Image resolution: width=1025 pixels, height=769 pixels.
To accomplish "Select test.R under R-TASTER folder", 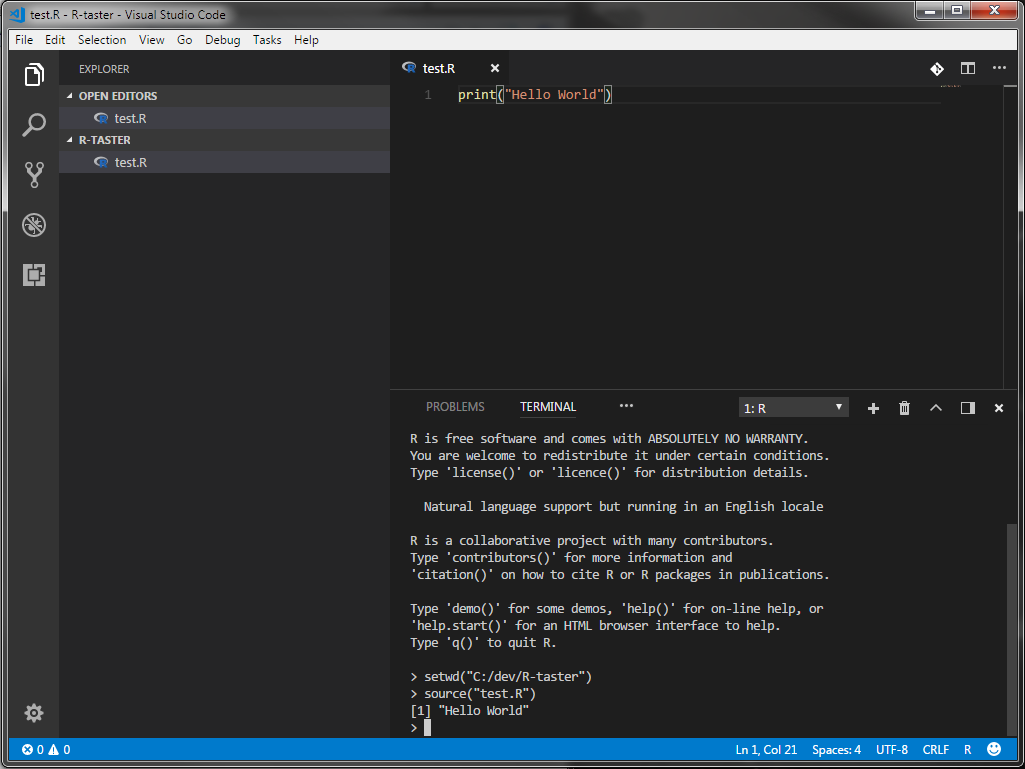I will pos(130,162).
